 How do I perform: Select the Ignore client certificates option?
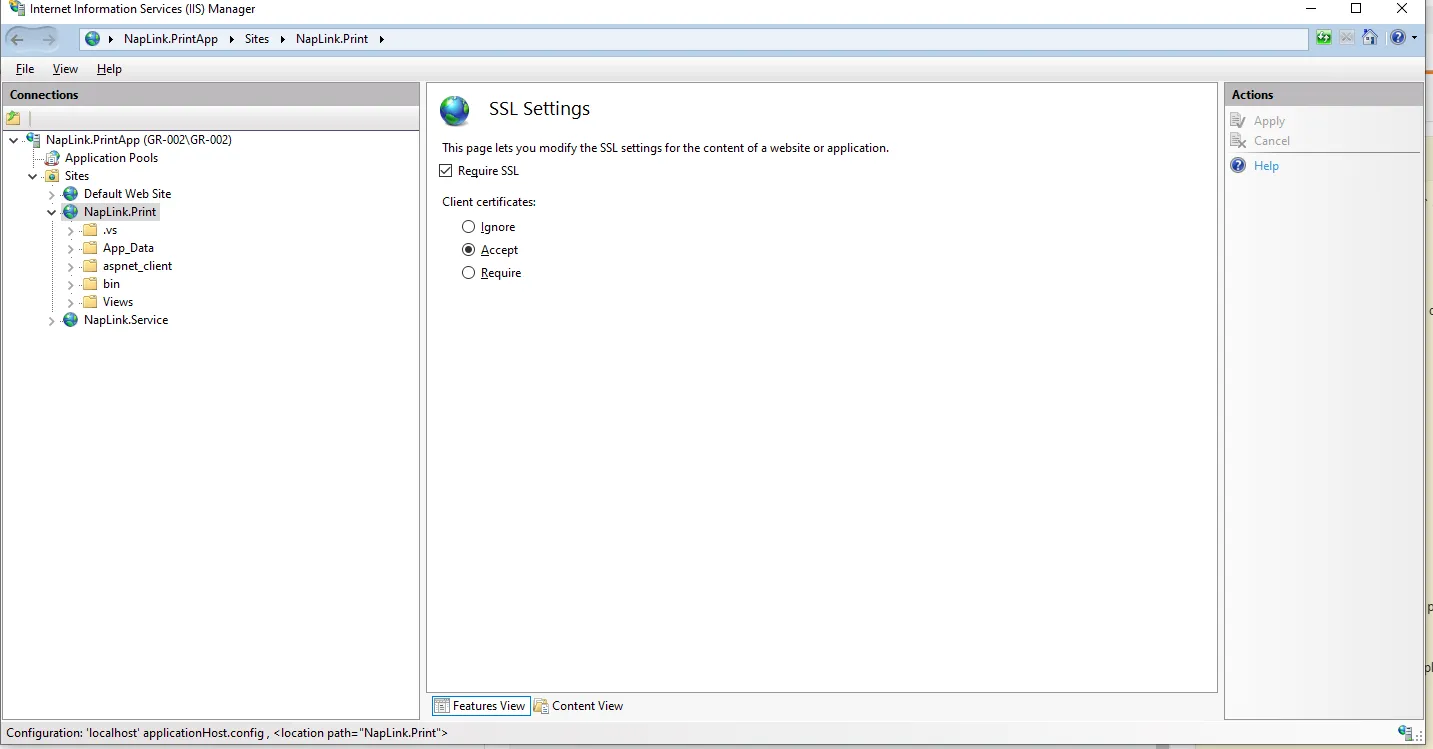[x=468, y=227]
